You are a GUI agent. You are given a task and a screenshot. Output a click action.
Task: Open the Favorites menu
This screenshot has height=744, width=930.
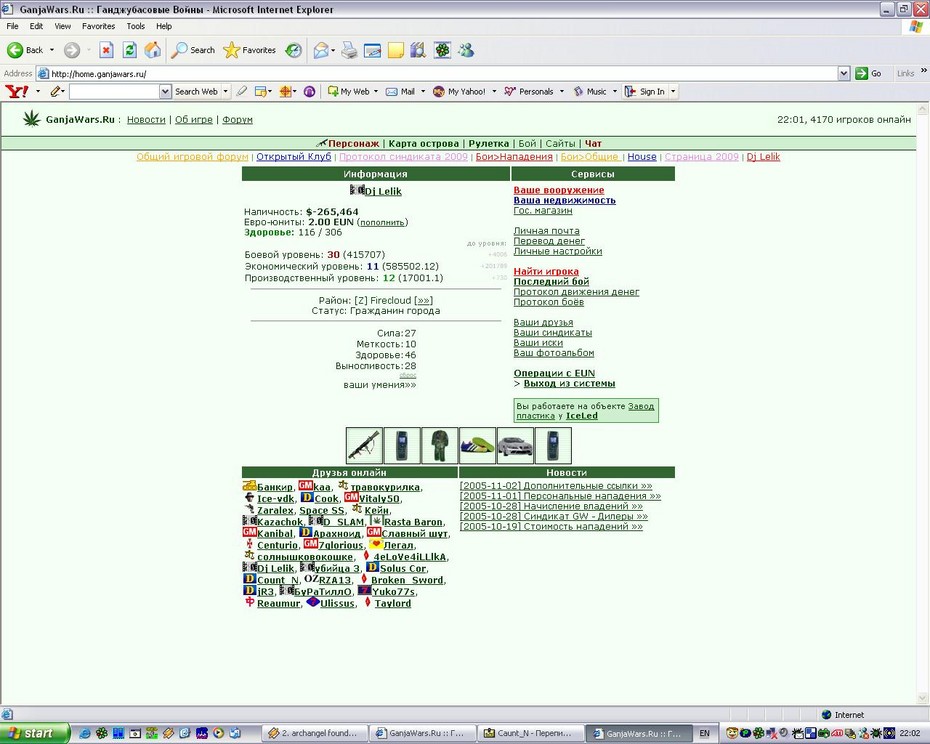pos(98,26)
